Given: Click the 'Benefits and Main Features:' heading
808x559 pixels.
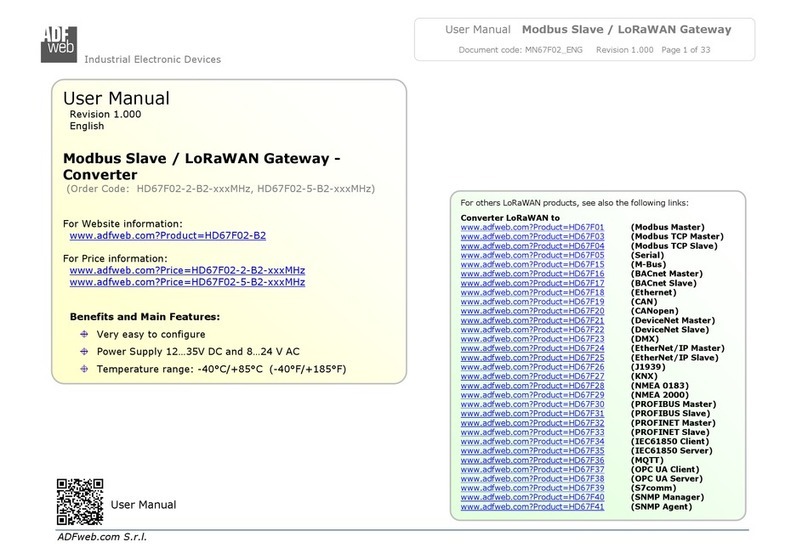Looking at the screenshot, I should 145,317.
